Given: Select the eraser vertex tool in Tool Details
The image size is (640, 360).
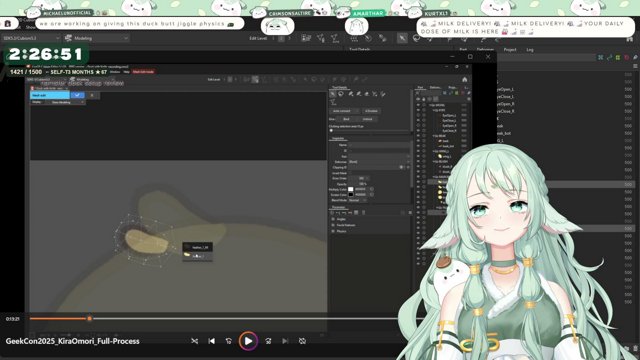Looking at the screenshot, I should coord(367,94).
